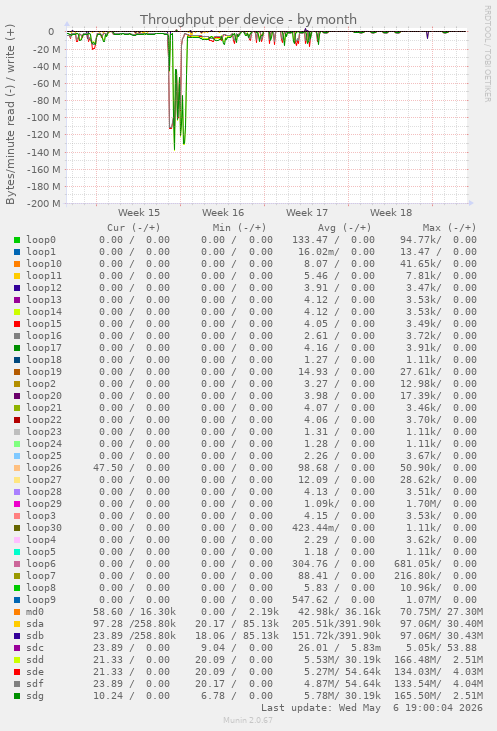The height and width of the screenshot is (731, 497).
Task: Click the loop0 green legend swatch
Action: point(17,240)
